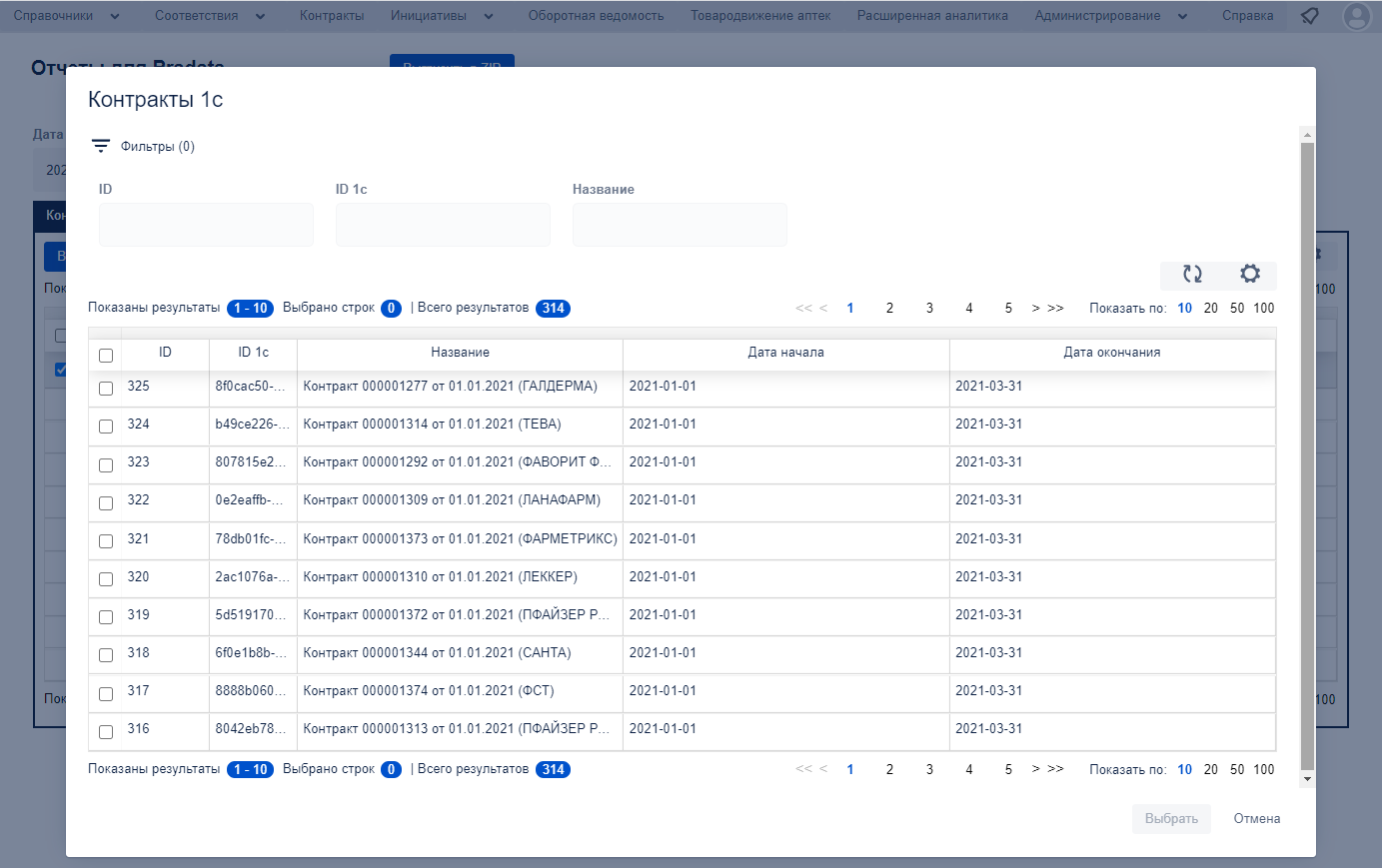
Task: Tick checkbox for contract 324
Action: click(x=106, y=426)
